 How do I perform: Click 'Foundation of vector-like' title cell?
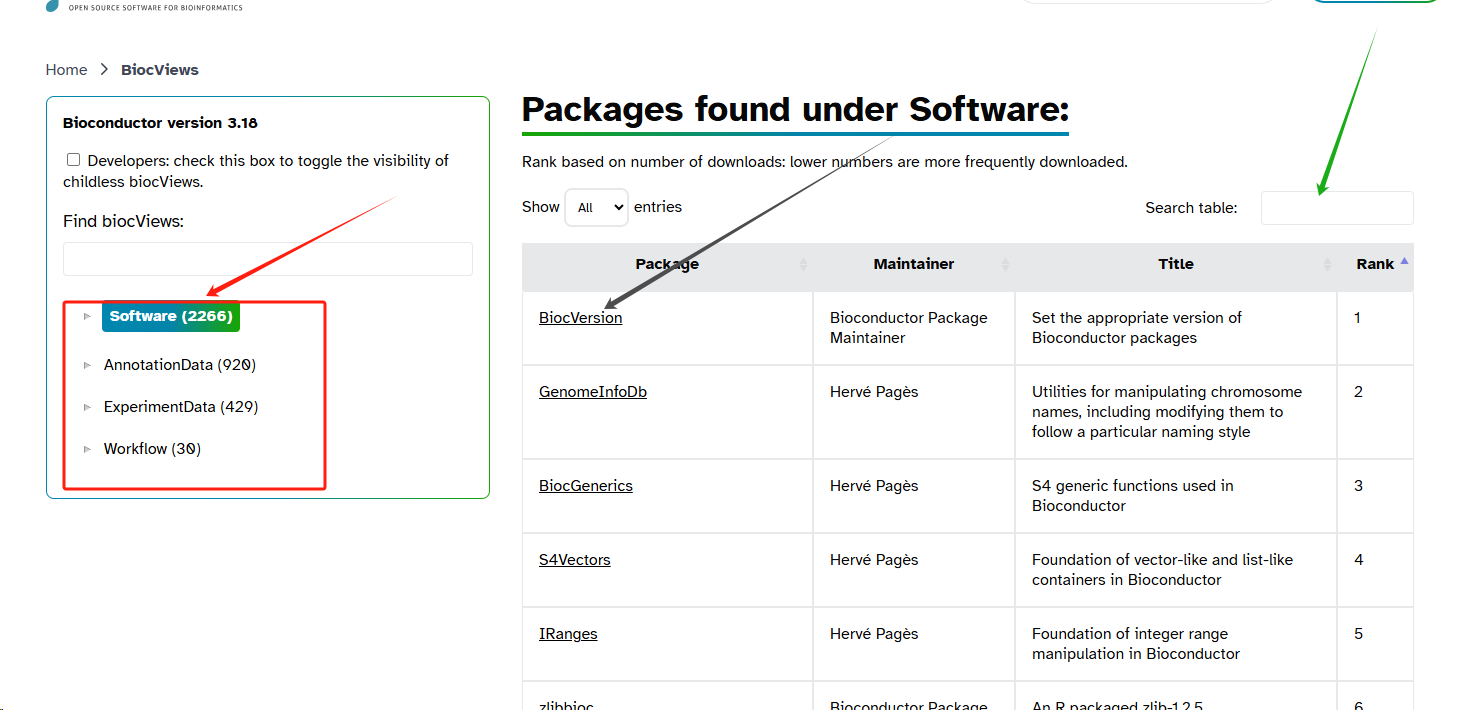tap(1176, 570)
